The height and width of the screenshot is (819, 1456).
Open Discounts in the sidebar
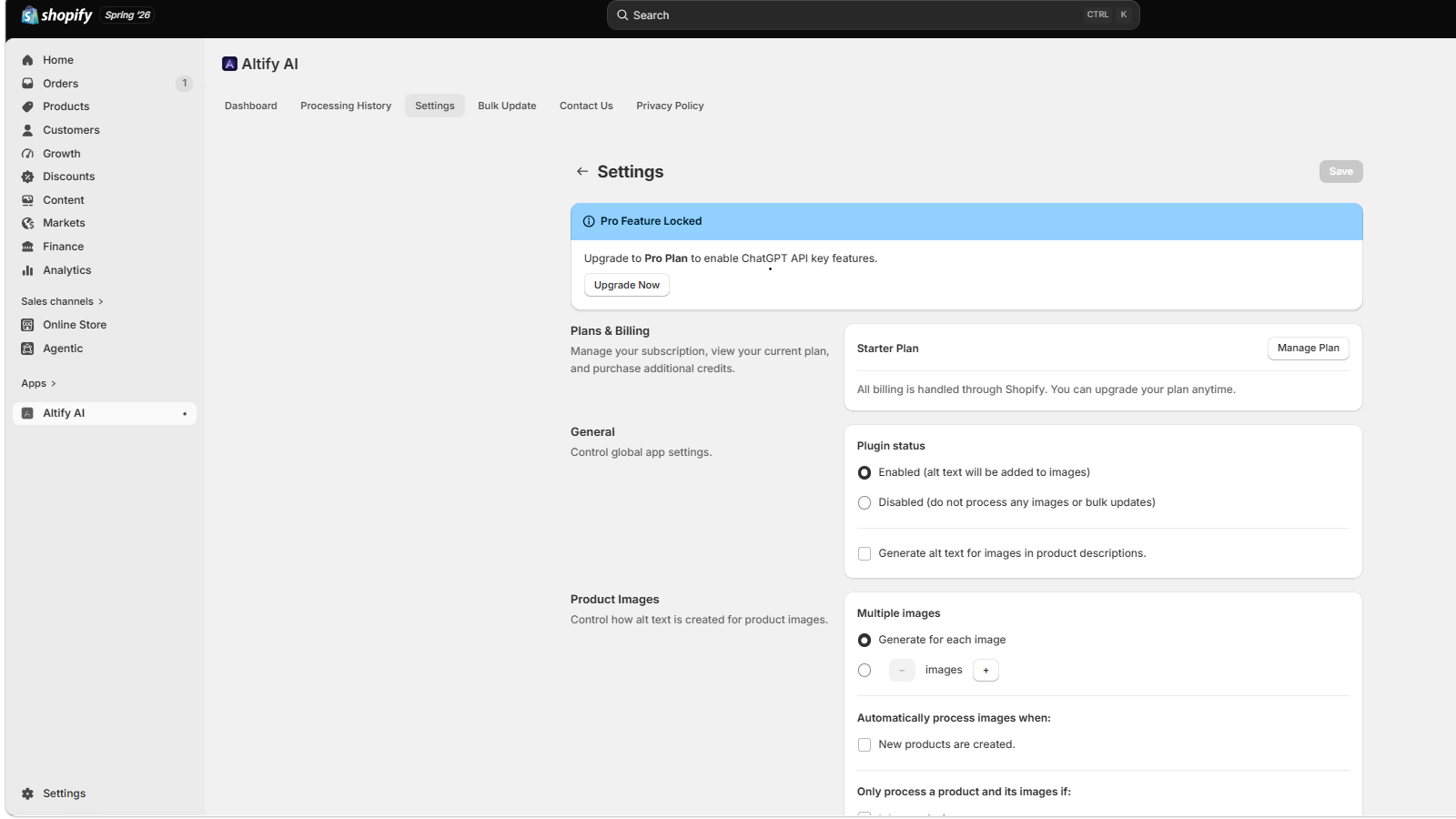105,177
